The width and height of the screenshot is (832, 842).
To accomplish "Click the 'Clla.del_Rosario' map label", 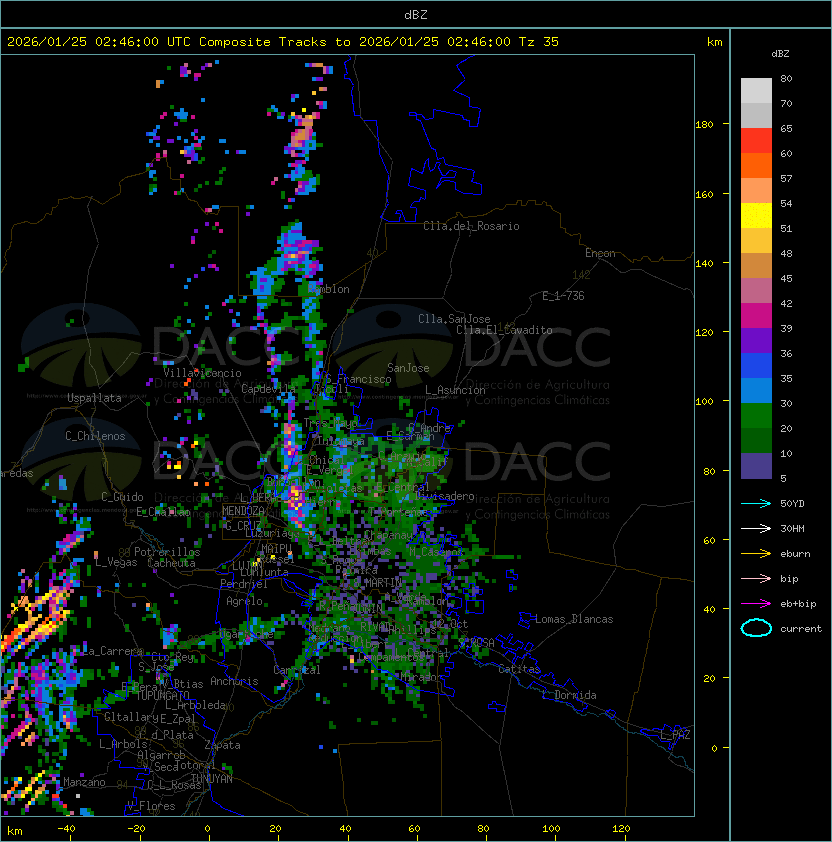I will pyautogui.click(x=471, y=226).
